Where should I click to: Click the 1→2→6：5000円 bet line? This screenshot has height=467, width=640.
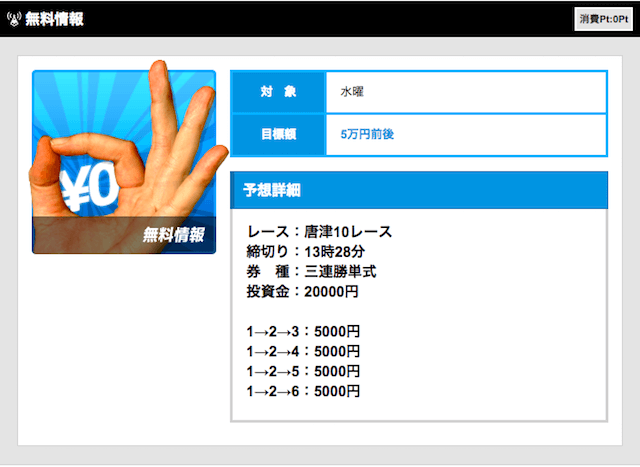303,391
